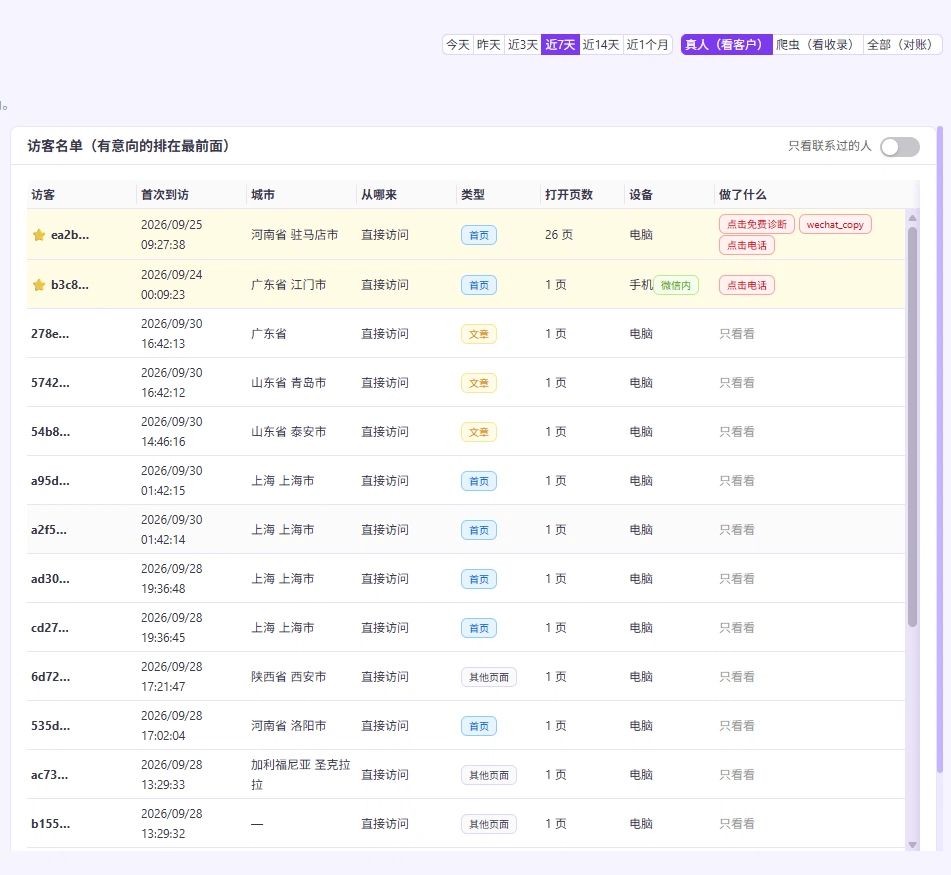Click the 其他页面 tag in b155 row
This screenshot has width=951, height=875.
pyautogui.click(x=489, y=824)
